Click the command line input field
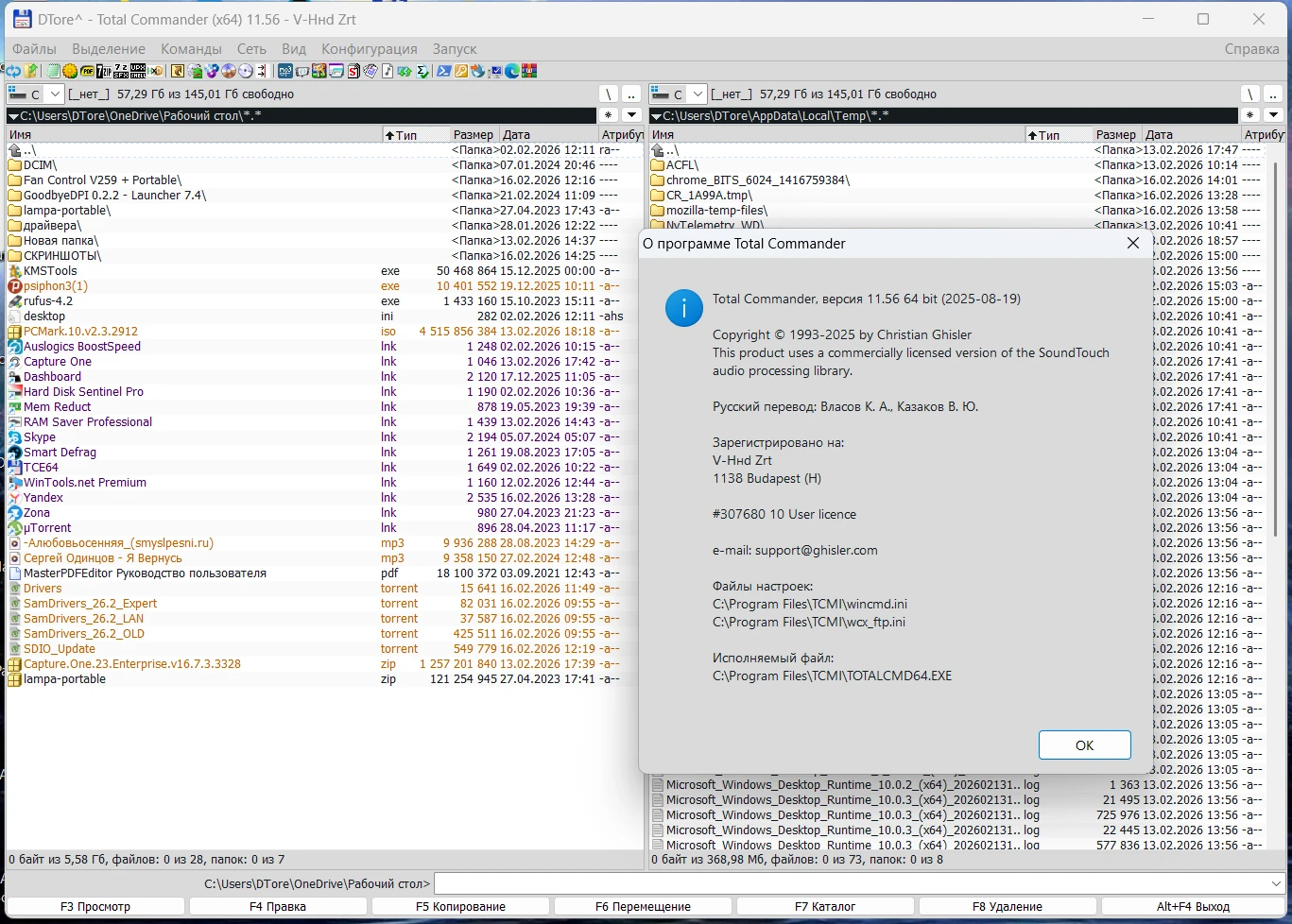Viewport: 1292px width, 924px height. (851, 883)
